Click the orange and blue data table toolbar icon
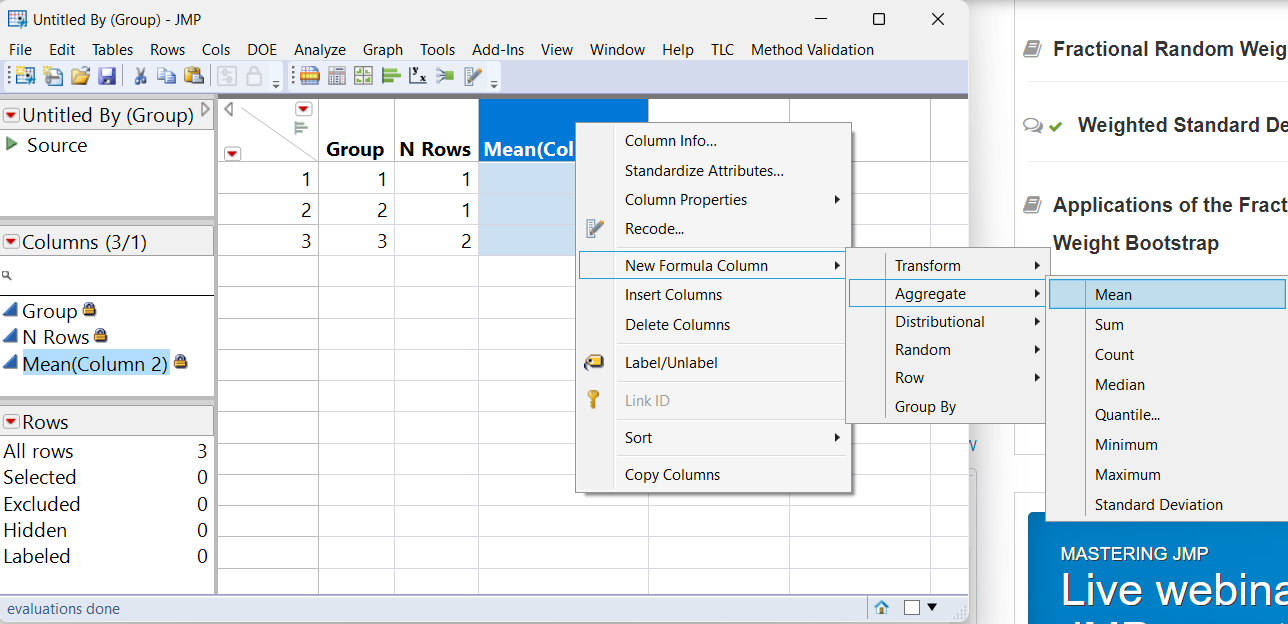 [x=310, y=76]
